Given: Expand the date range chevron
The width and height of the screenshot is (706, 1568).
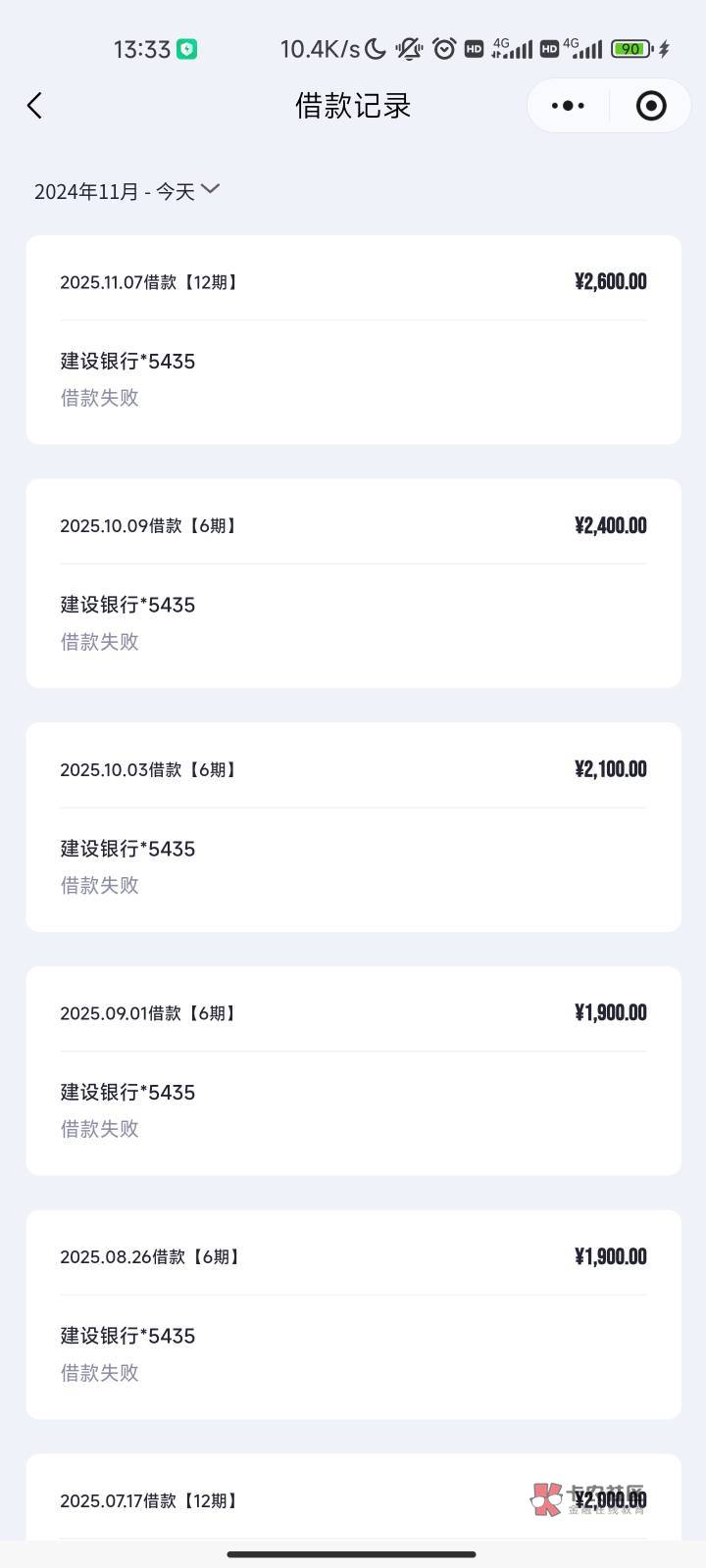Looking at the screenshot, I should 210,189.
